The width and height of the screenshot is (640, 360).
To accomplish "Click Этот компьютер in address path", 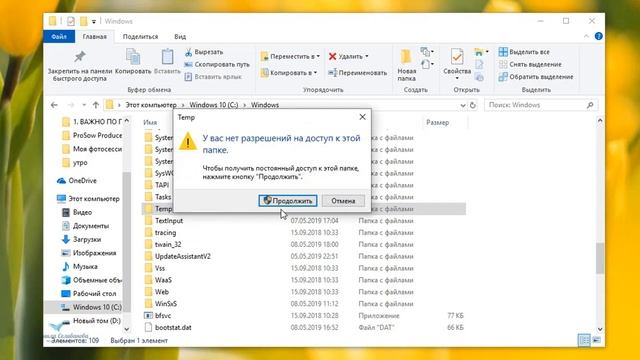I will (x=151, y=105).
